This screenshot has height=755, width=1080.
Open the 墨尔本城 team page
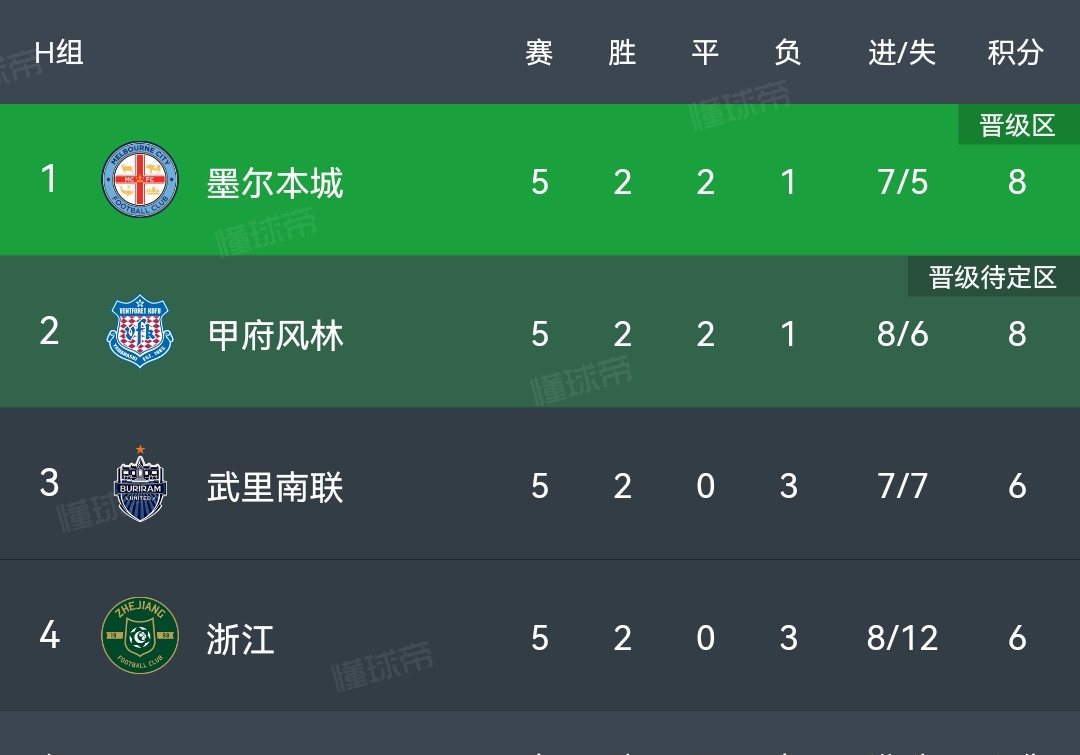point(275,183)
